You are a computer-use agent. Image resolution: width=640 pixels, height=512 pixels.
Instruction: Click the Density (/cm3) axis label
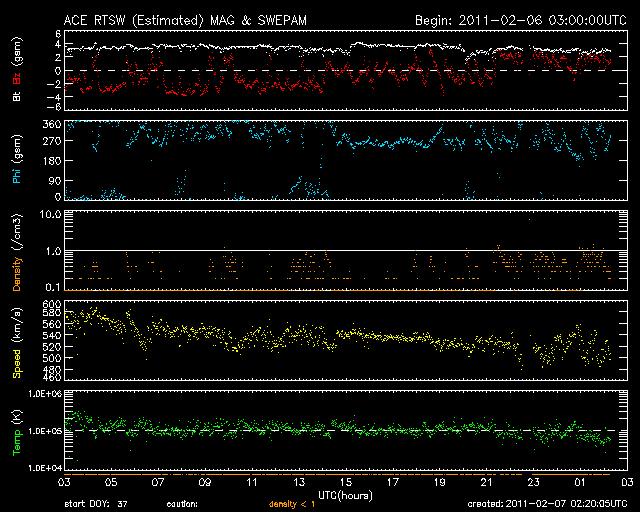click(x=16, y=250)
